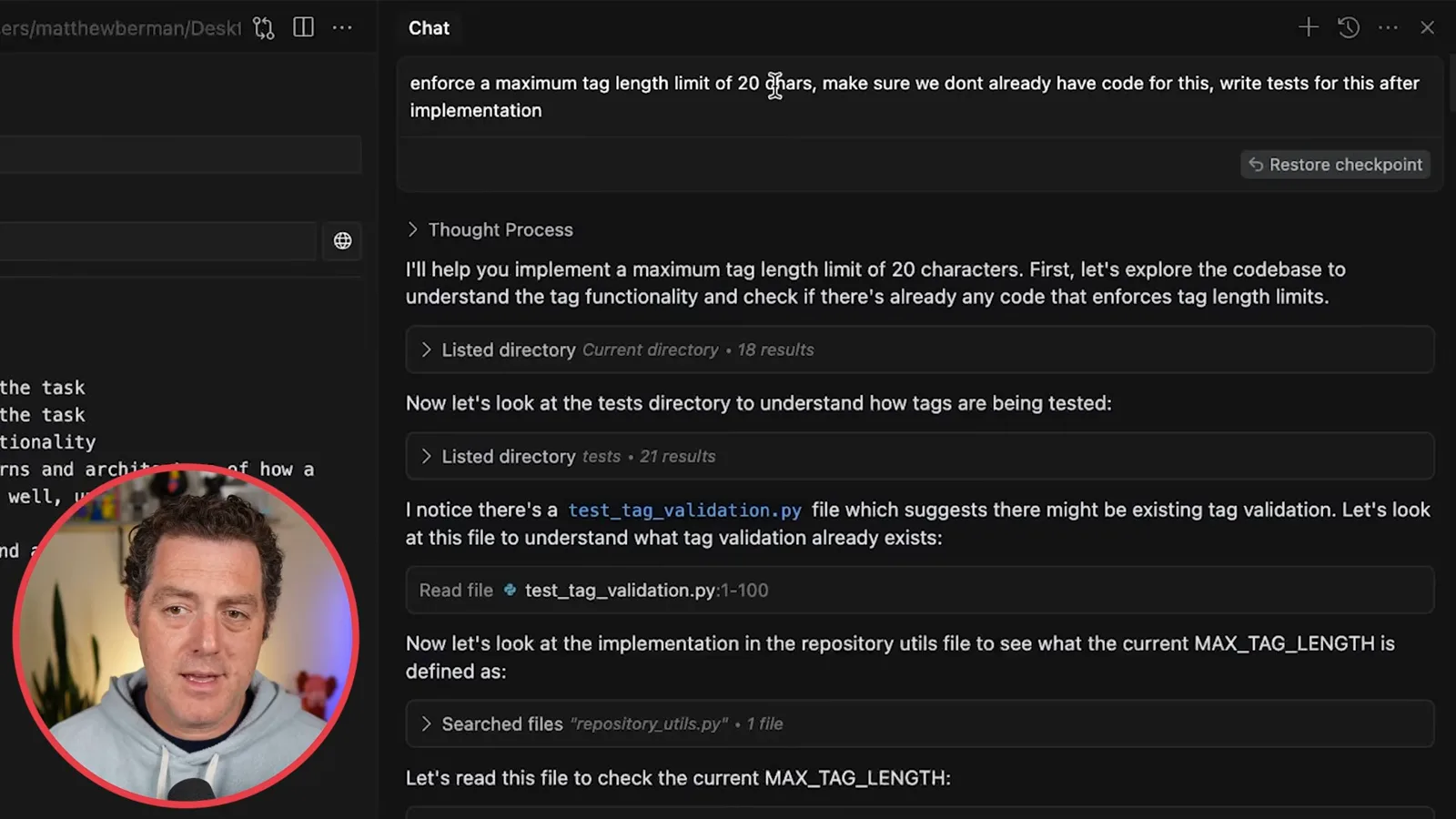The image size is (1456, 819).
Task: Open the editor more actions ellipsis
Action: tap(342, 28)
